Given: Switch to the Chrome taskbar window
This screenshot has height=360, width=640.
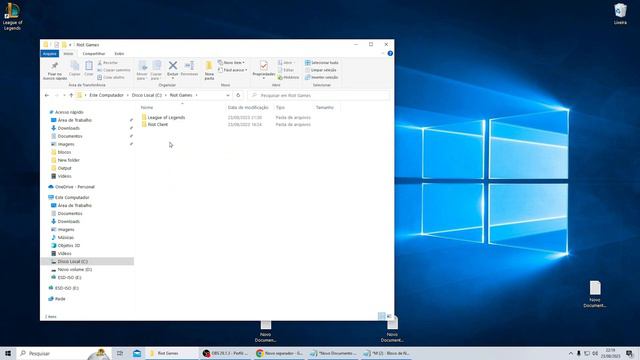Looking at the screenshot, I should [x=280, y=353].
